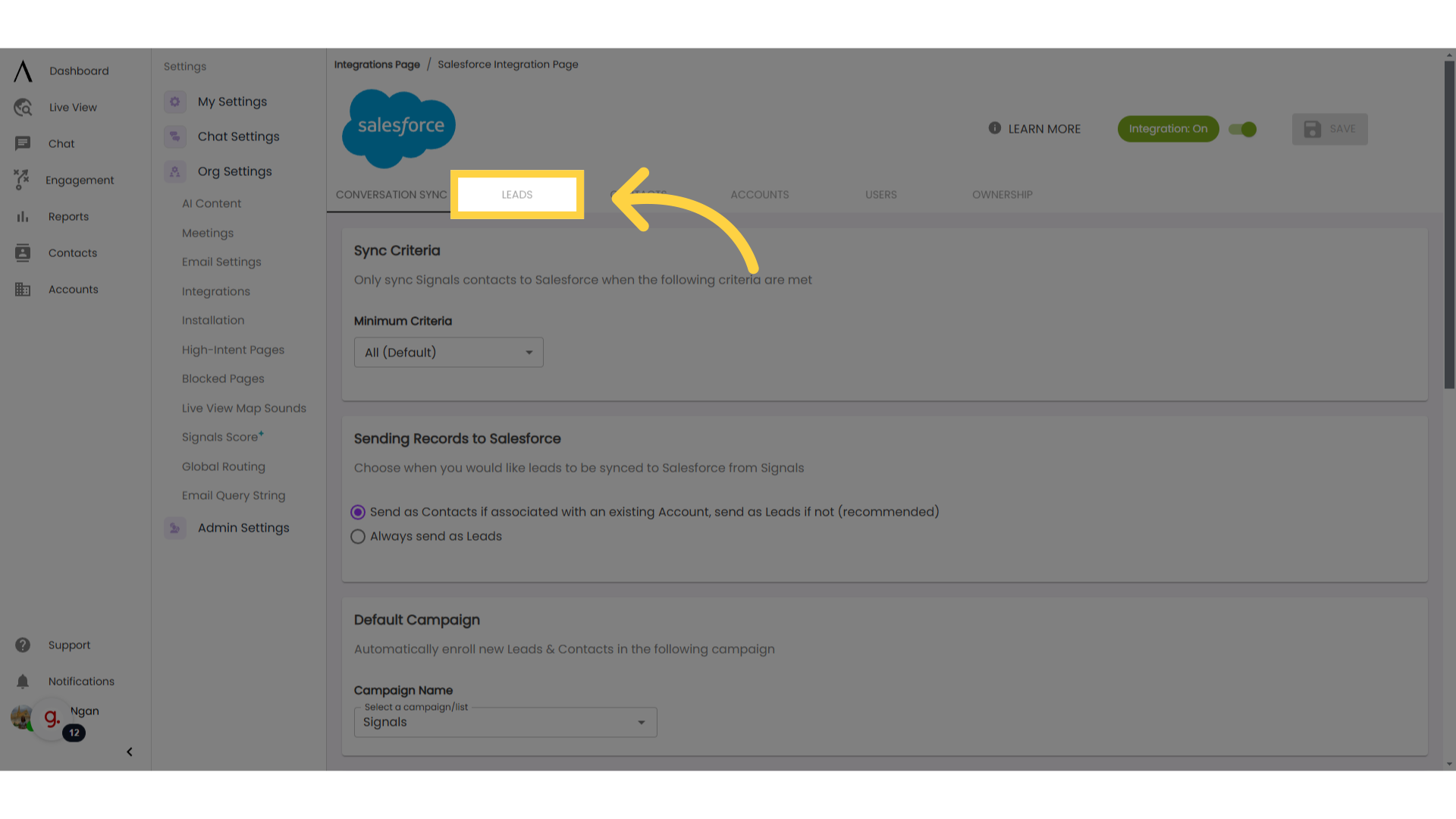Open Signals Score settings

click(x=222, y=437)
